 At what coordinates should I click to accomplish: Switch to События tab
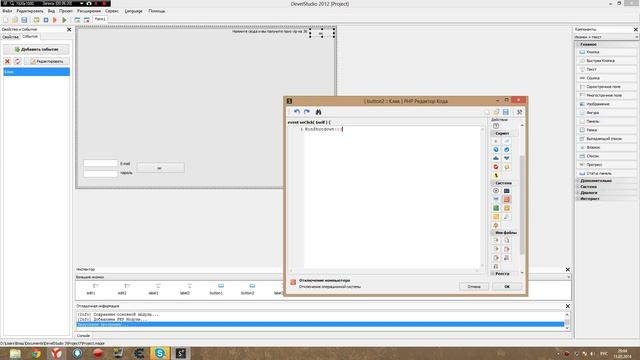click(30, 36)
